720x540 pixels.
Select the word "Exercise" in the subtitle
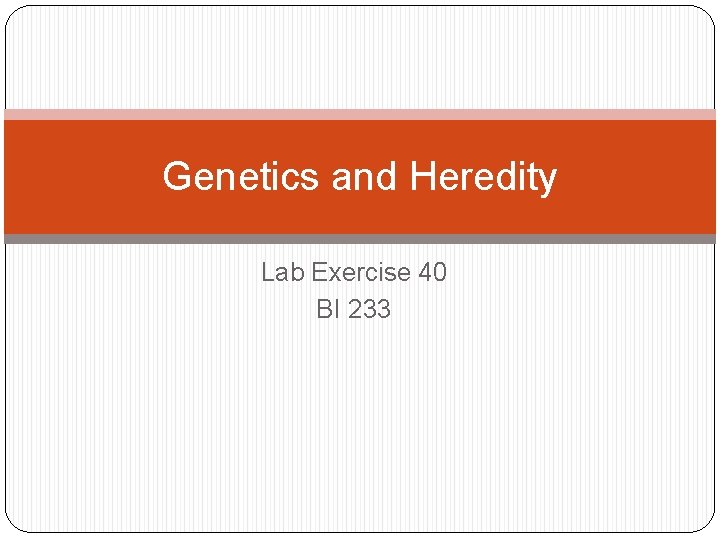361,272
